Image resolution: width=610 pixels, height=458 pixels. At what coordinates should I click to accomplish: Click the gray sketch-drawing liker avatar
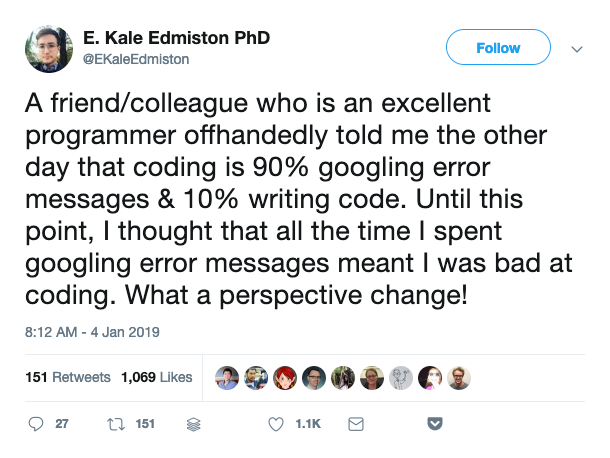pos(400,377)
